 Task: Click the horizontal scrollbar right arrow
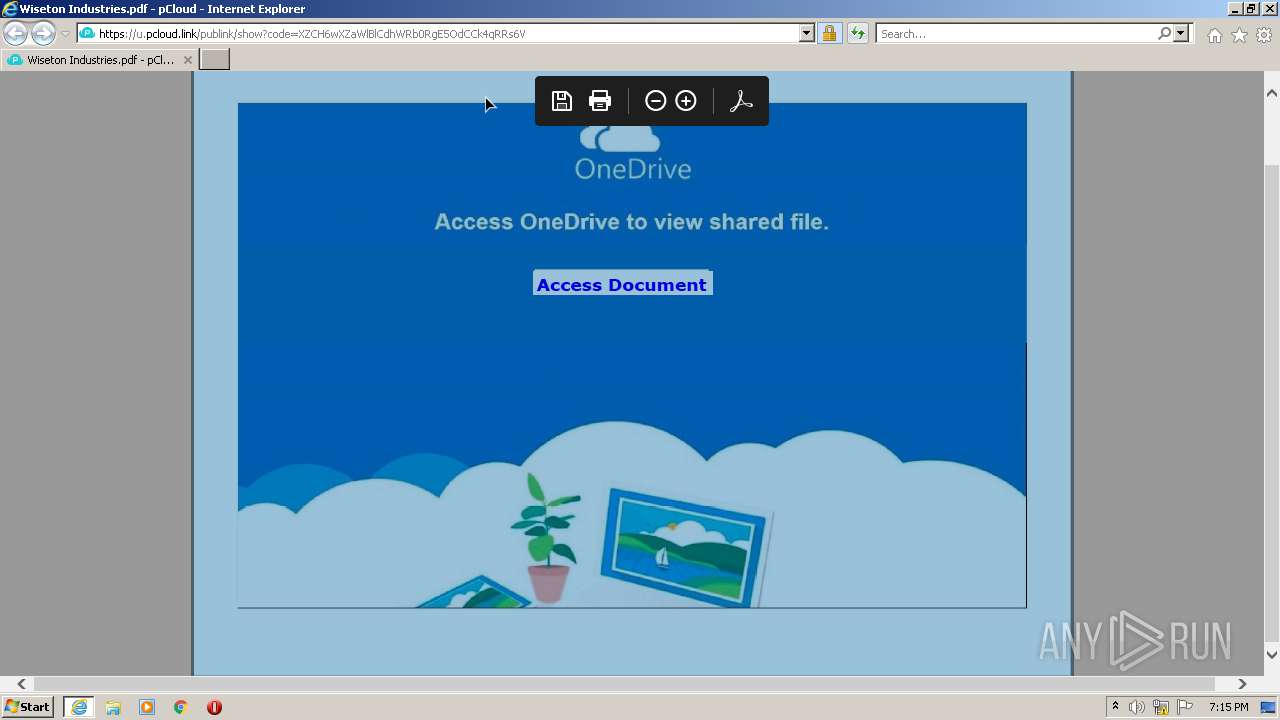(x=1242, y=684)
